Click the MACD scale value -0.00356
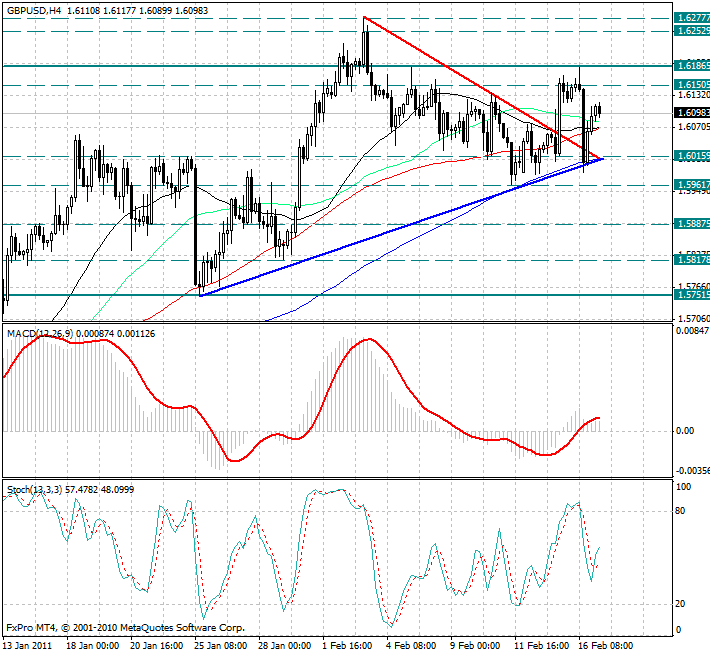This screenshot has height=653, width=710. (692, 471)
